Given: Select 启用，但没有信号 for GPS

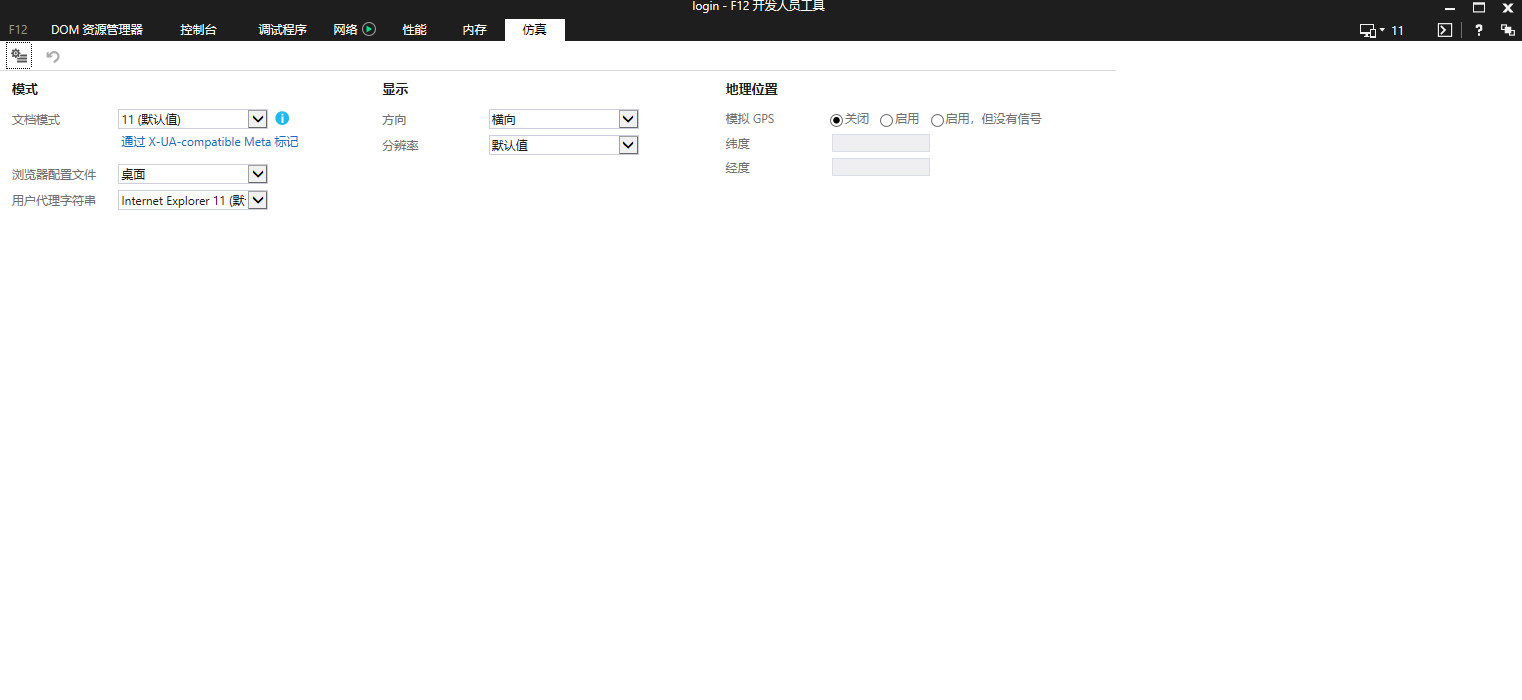Looking at the screenshot, I should pyautogui.click(x=938, y=119).
